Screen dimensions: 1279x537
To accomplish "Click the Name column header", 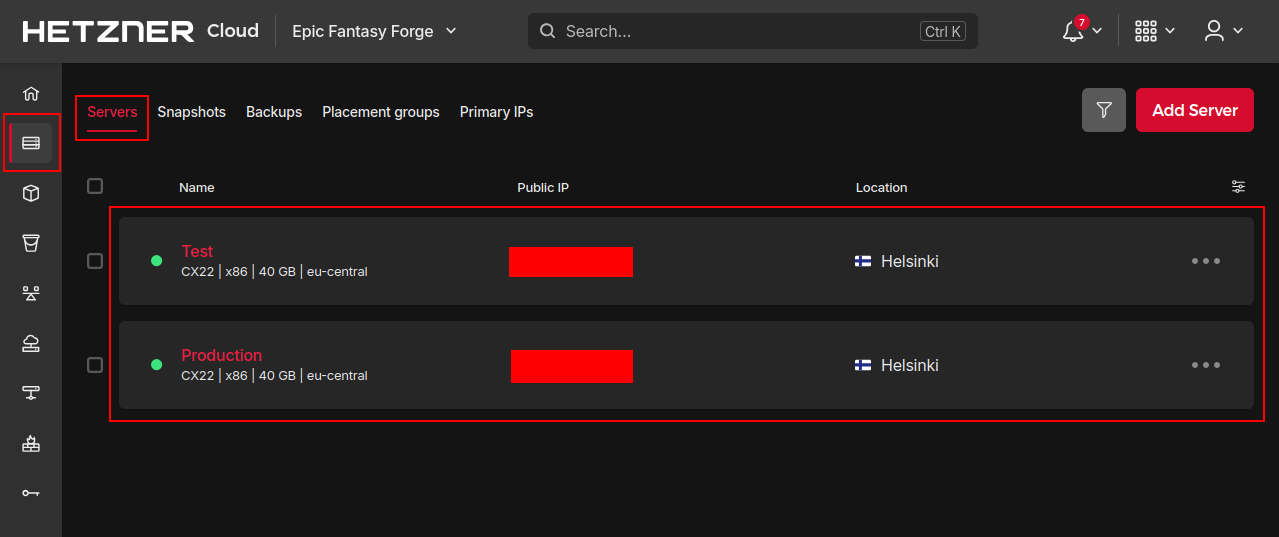I will (x=196, y=187).
